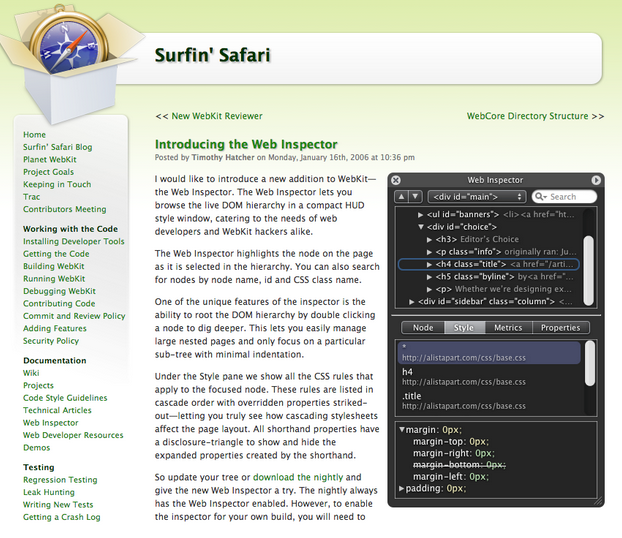Screen dimensions: 622x538
Task: Select the .title rule in style list
Action: click(489, 401)
